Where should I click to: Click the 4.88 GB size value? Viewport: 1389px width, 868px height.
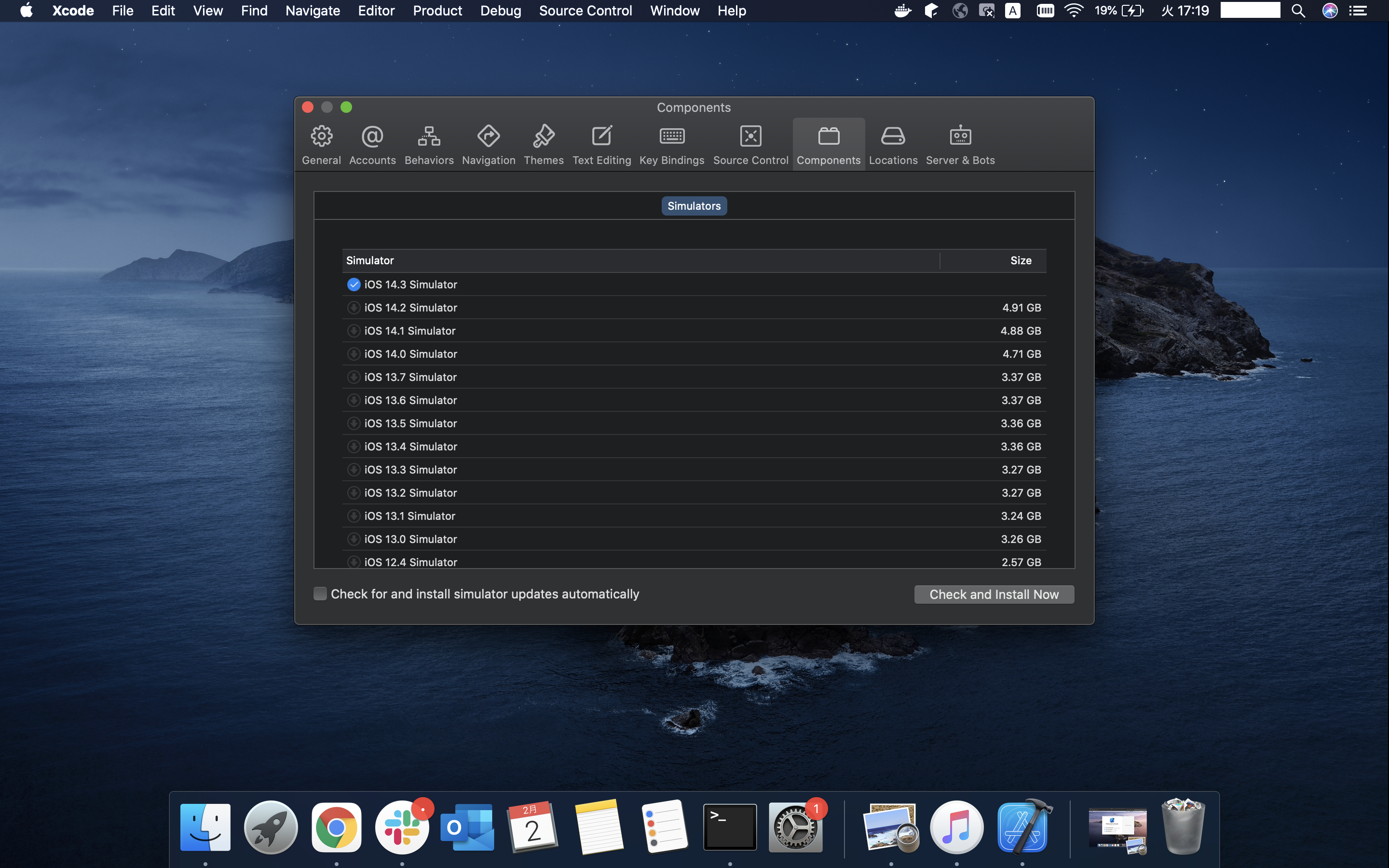(x=1020, y=331)
